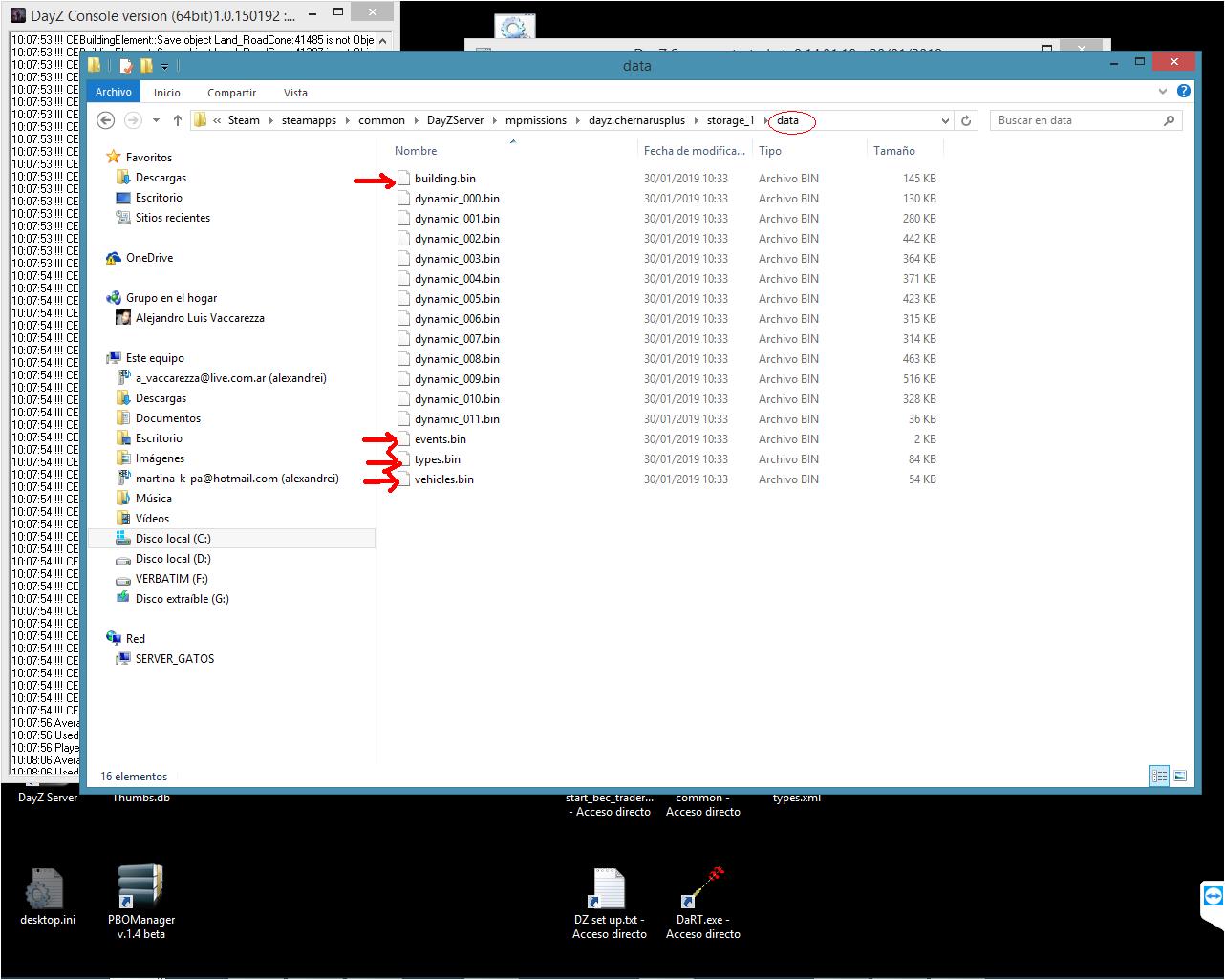Open Compartir ribbon tab
The height and width of the screenshot is (980, 1225).
pyautogui.click(x=232, y=93)
